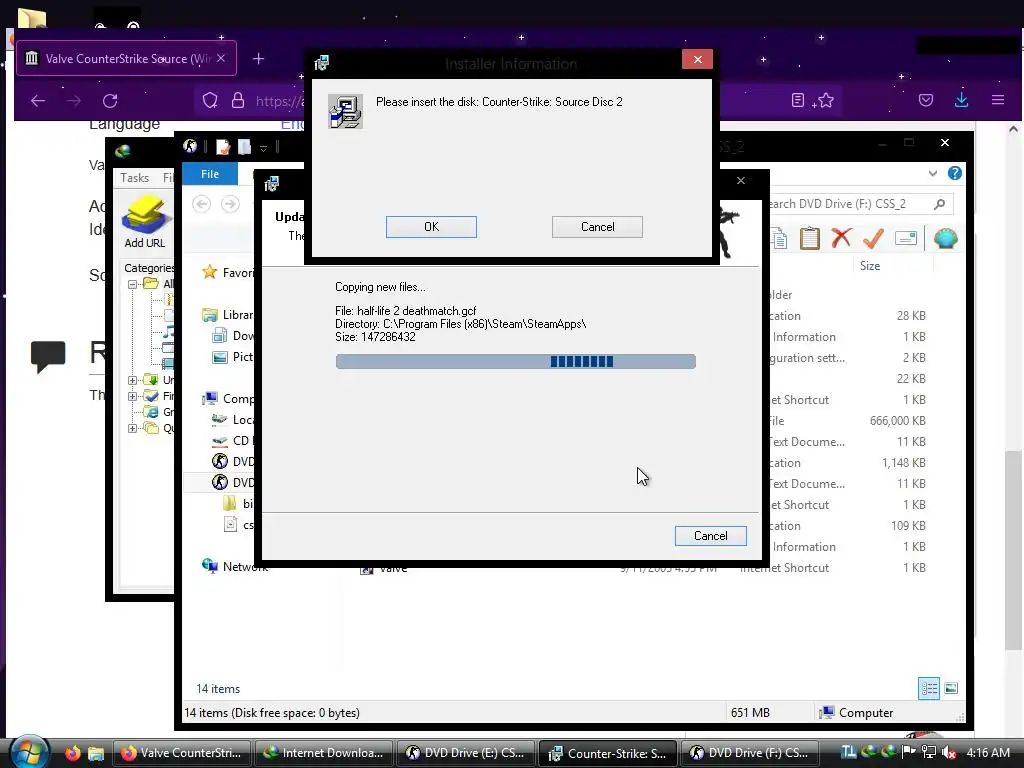The height and width of the screenshot is (768, 1024).
Task: Click the file copying progress bar
Action: pyautogui.click(x=515, y=361)
